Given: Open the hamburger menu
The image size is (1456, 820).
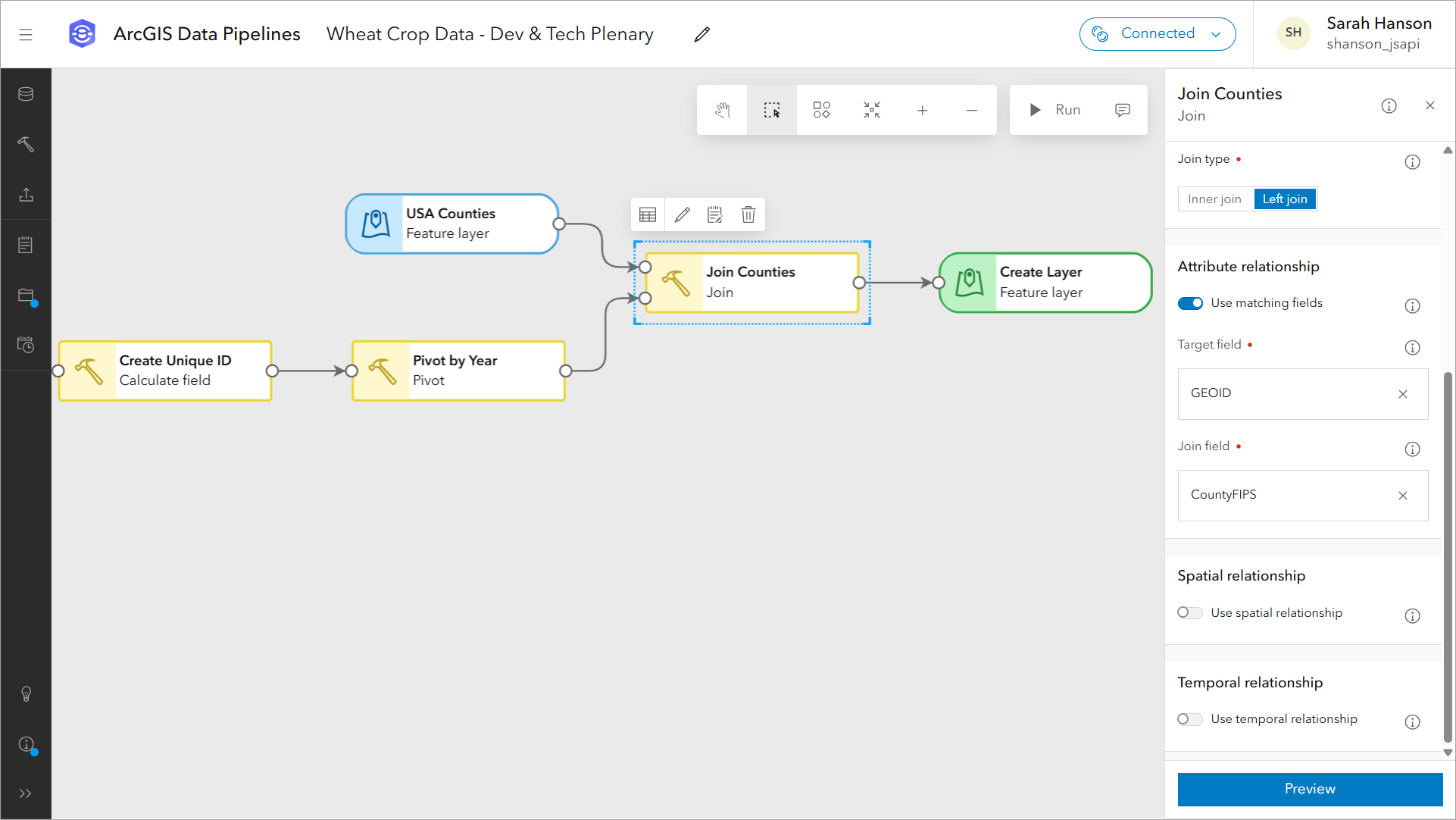Looking at the screenshot, I should tap(27, 33).
